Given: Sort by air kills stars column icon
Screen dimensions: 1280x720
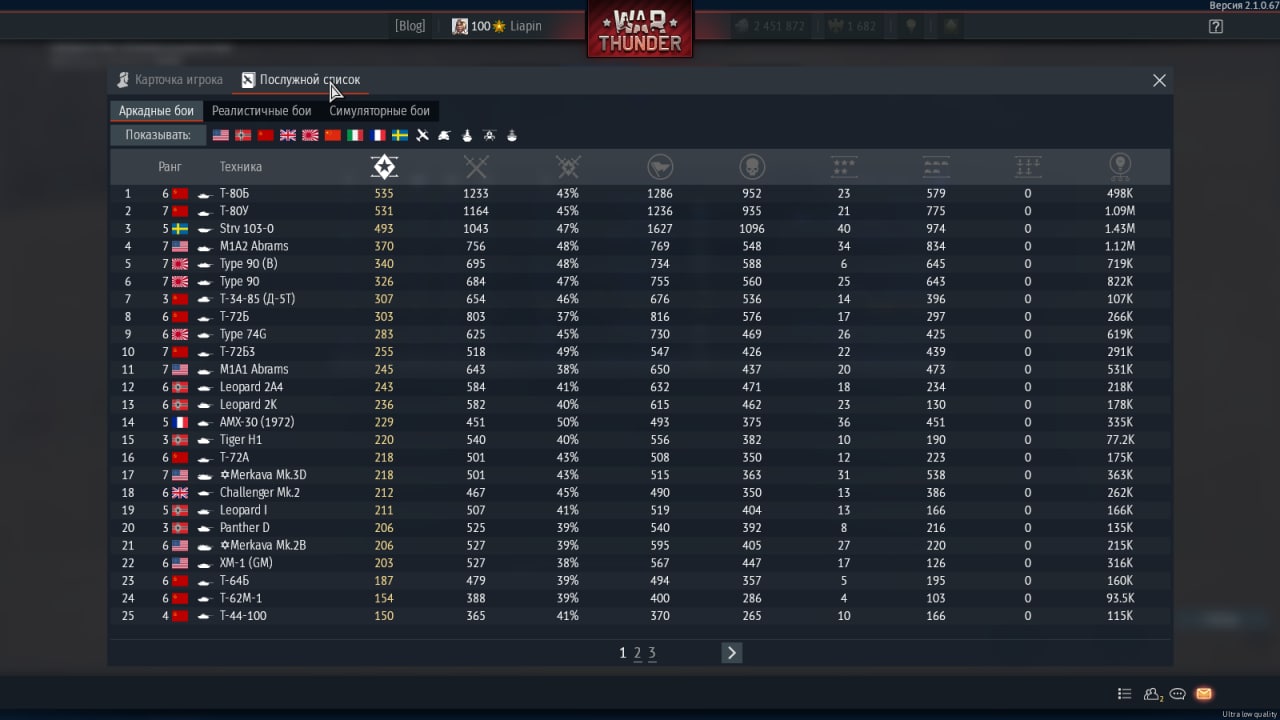Looking at the screenshot, I should tap(844, 166).
